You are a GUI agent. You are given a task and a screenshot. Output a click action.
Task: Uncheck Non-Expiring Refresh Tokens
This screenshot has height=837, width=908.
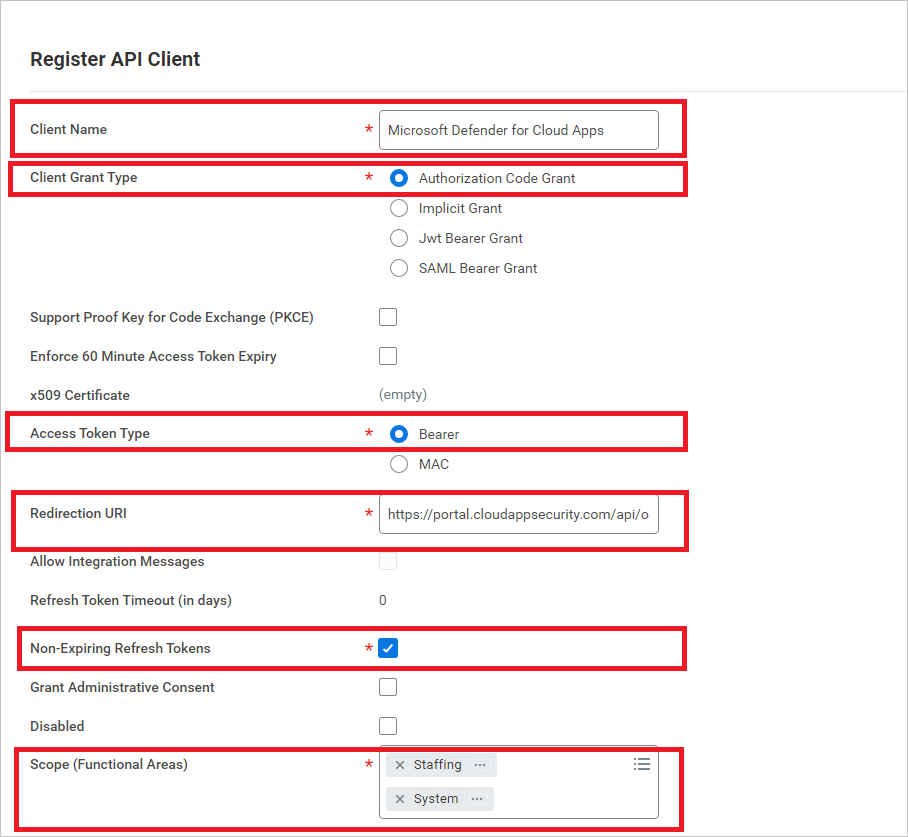pyautogui.click(x=388, y=647)
